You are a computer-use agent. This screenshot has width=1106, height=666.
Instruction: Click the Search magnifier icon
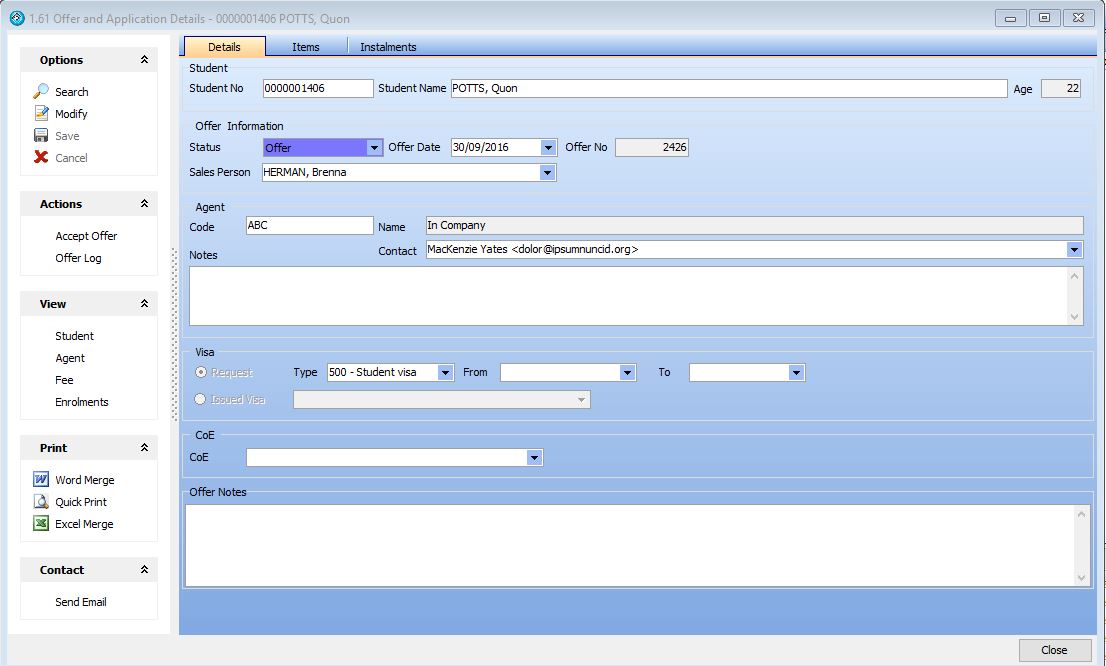click(x=41, y=91)
